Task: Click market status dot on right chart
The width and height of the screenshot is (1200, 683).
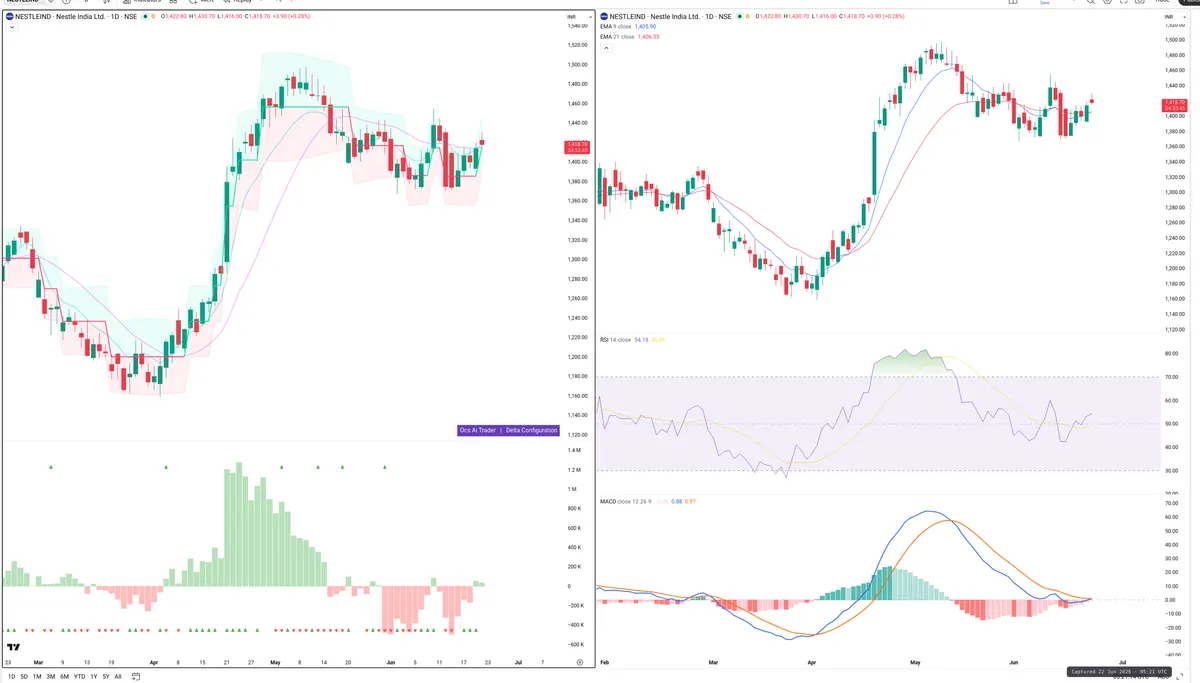Action: coord(741,17)
